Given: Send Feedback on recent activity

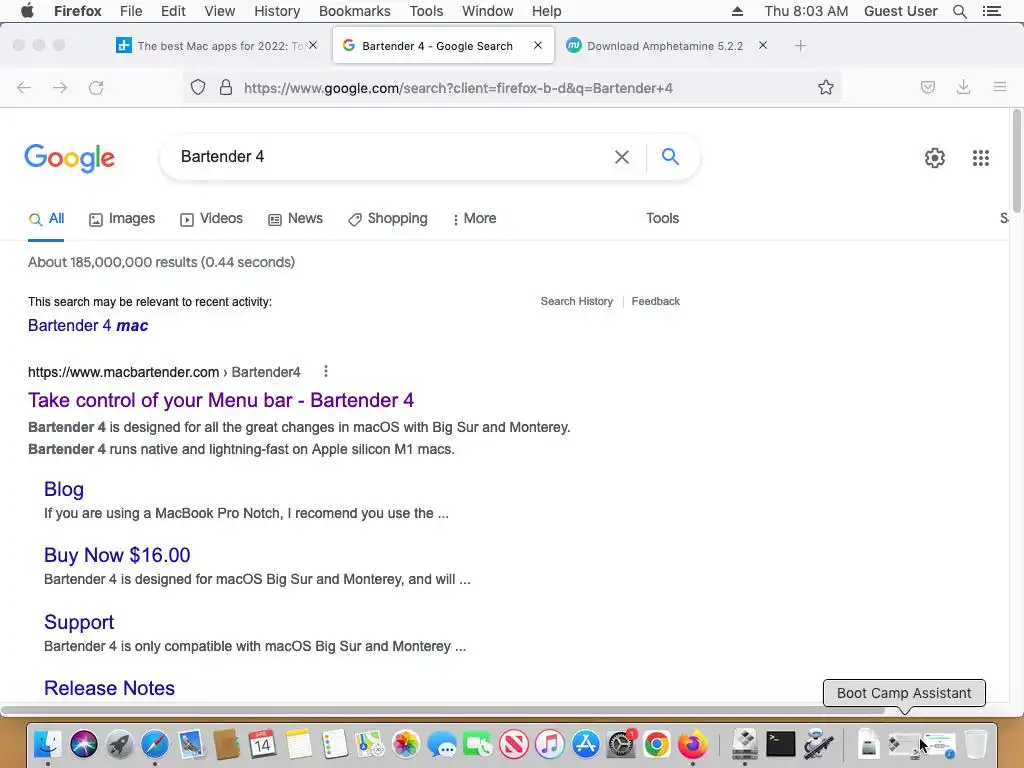Looking at the screenshot, I should coord(656,301).
